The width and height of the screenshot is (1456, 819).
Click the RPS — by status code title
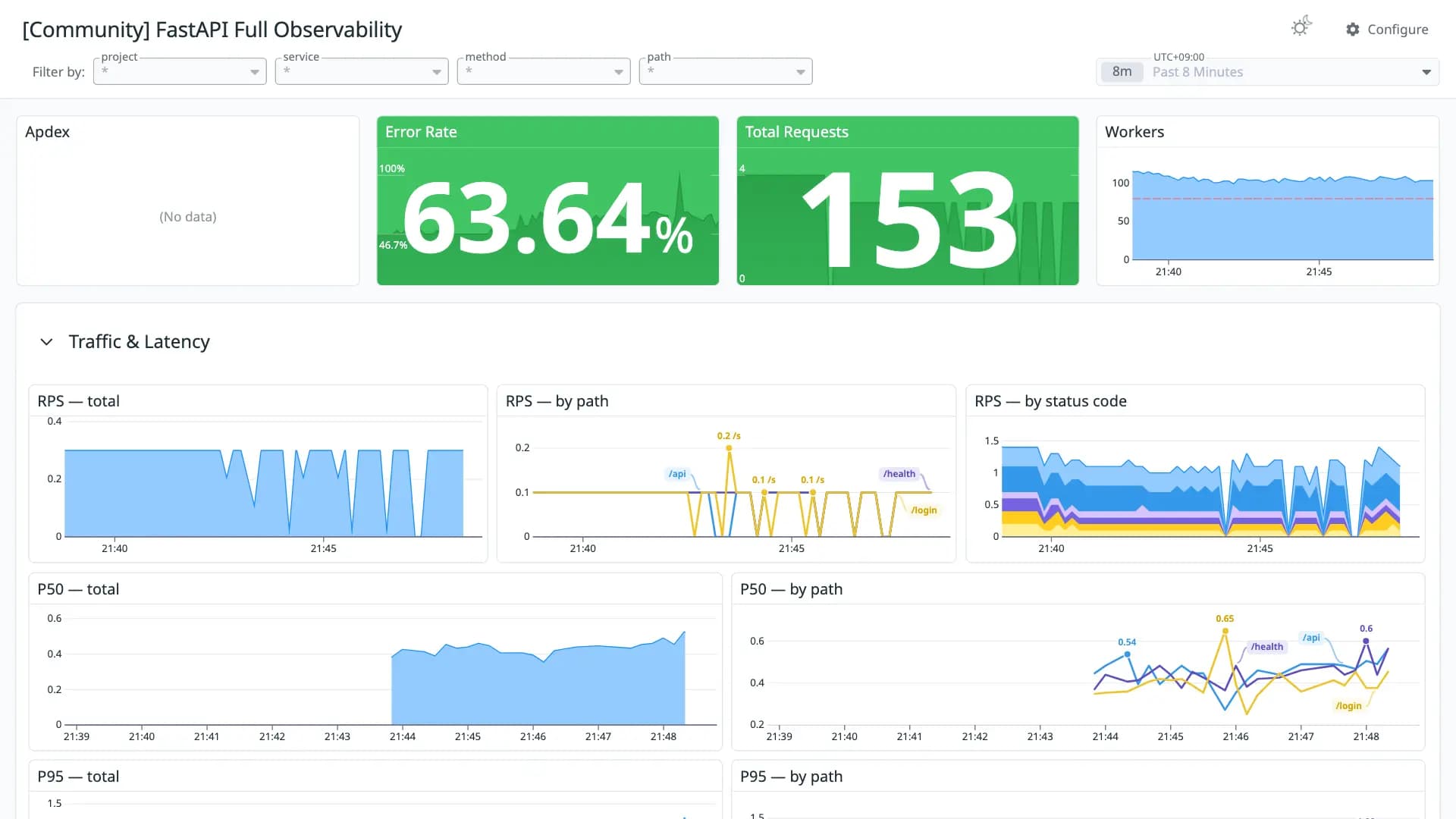[x=1050, y=401]
